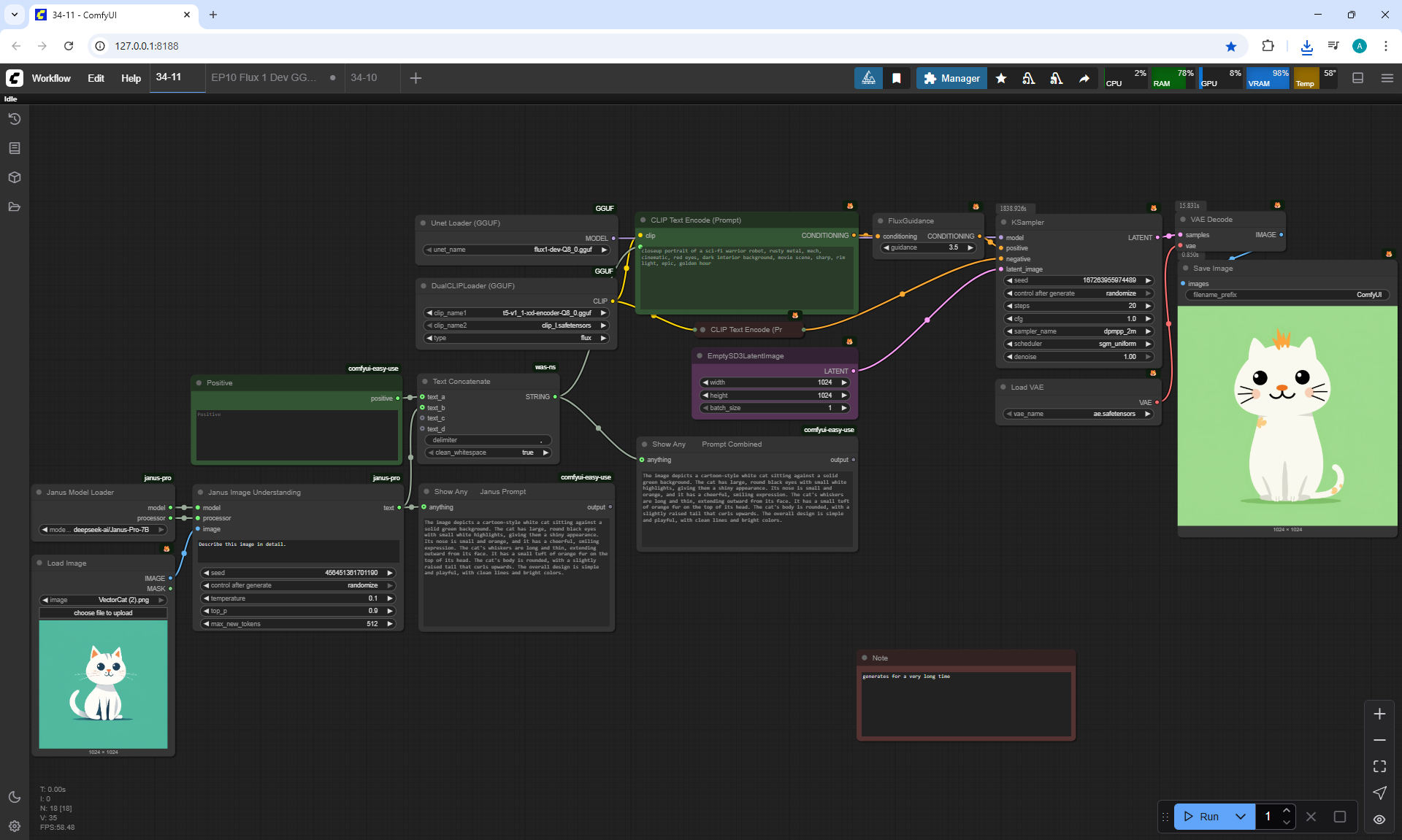Click the guidance 3.5 slider in FluxGuidance
Screen dimensions: 1402x840
click(928, 247)
